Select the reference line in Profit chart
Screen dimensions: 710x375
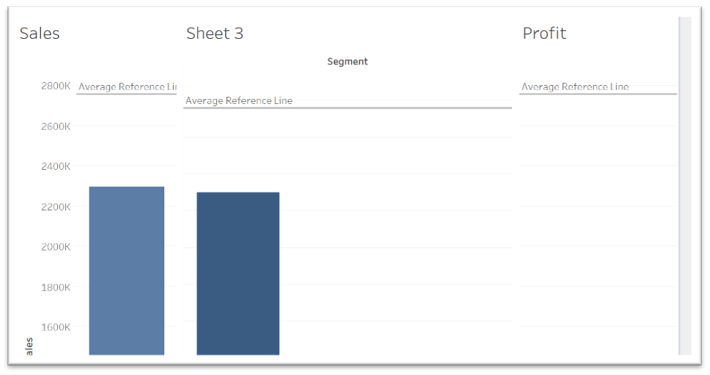coord(598,94)
